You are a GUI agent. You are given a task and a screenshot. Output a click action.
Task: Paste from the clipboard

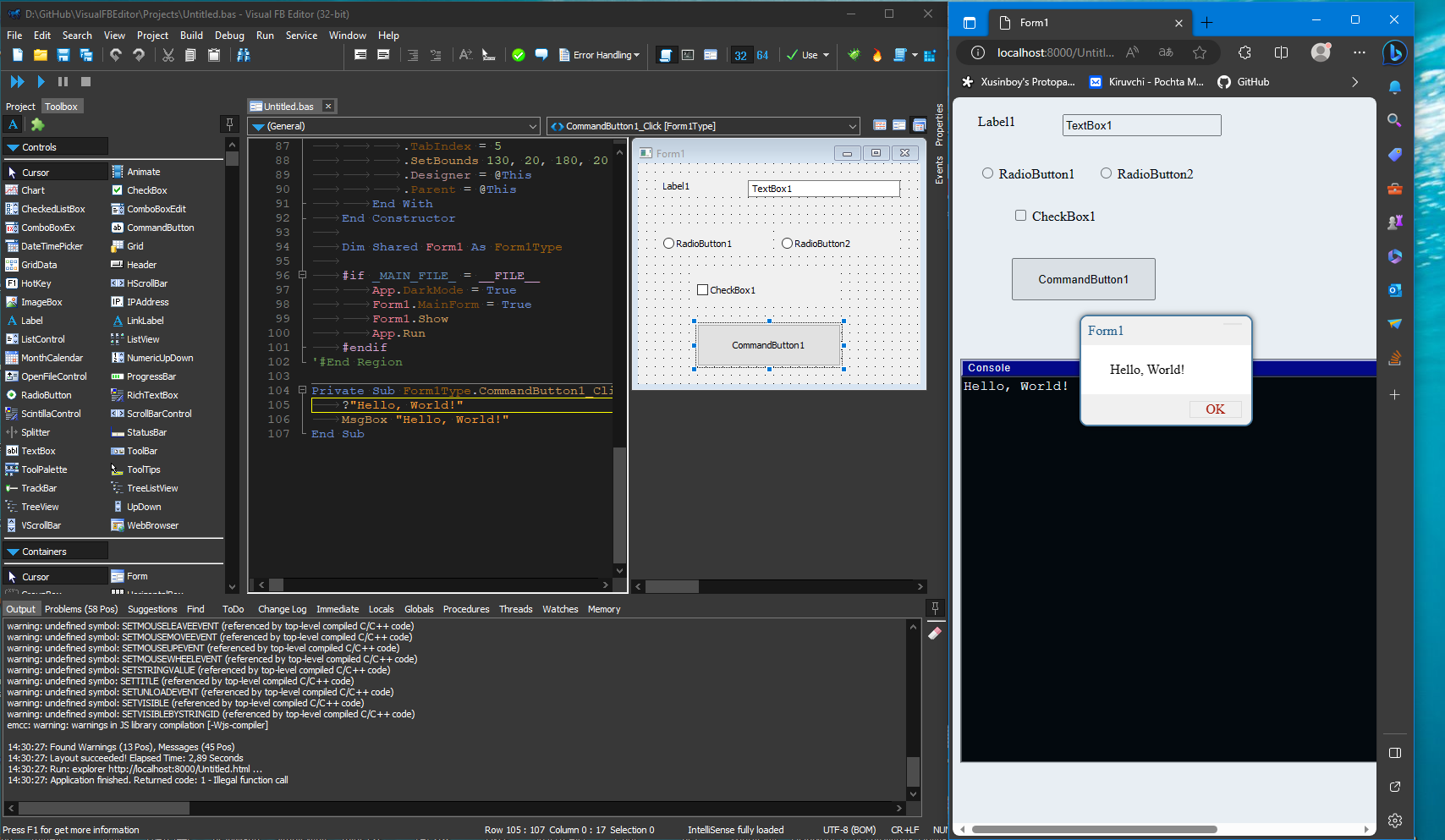[x=214, y=54]
